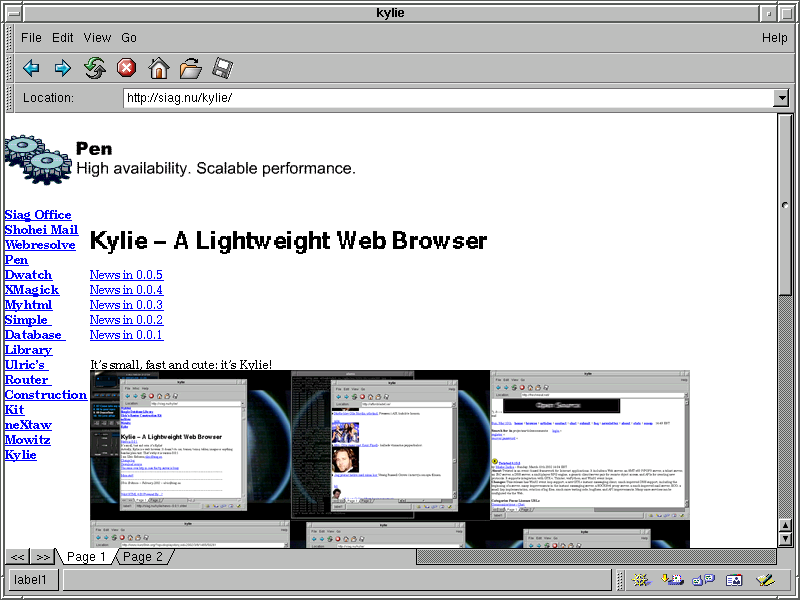Open the News in 0.0.3 link

pyautogui.click(x=127, y=305)
